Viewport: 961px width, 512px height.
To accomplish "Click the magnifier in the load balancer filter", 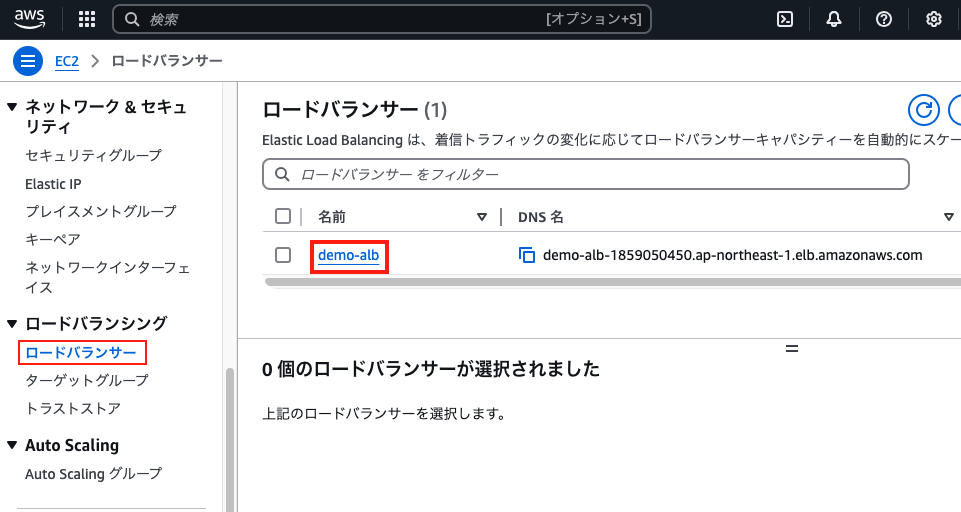I will point(282,175).
